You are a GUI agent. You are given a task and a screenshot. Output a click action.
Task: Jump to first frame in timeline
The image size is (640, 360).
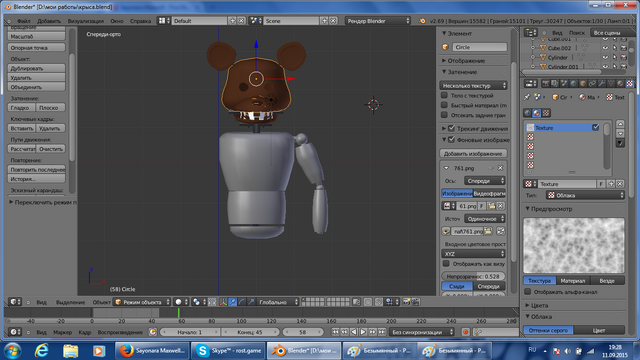click(336, 332)
